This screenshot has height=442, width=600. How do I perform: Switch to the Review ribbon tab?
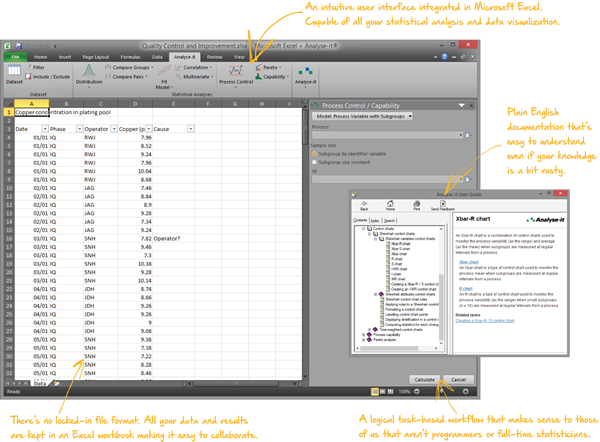(x=215, y=57)
